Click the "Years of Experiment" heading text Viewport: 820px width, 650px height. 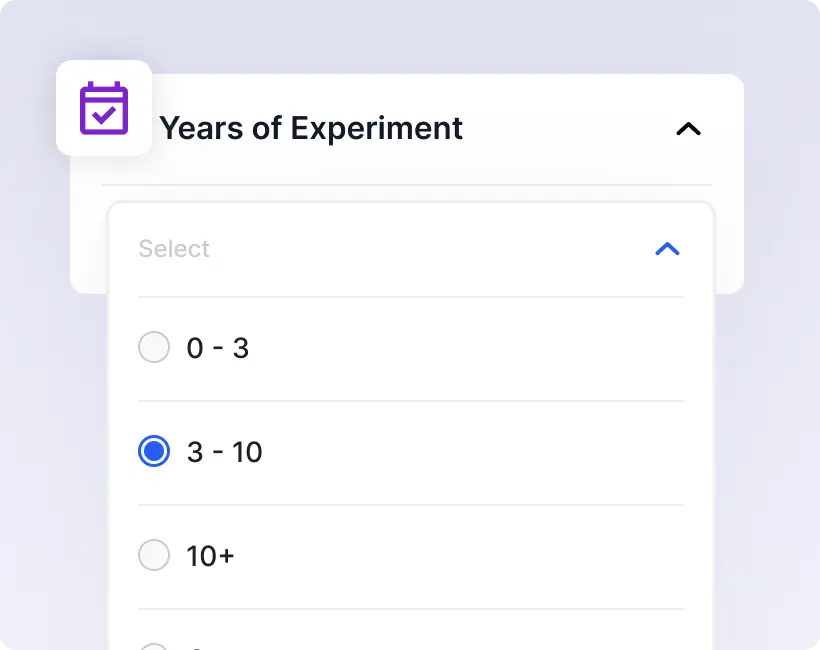click(311, 128)
